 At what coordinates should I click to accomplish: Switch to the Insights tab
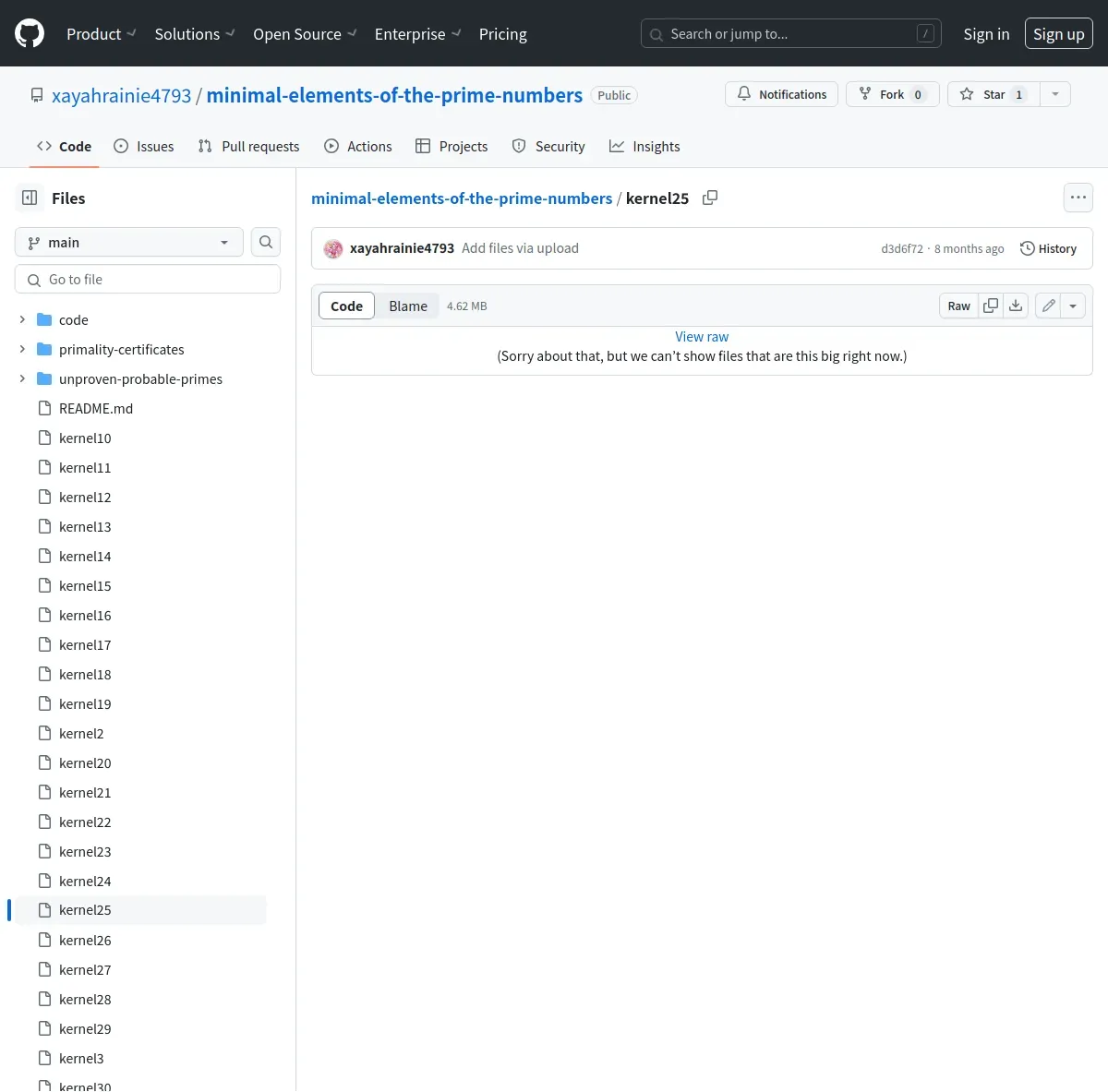(644, 146)
